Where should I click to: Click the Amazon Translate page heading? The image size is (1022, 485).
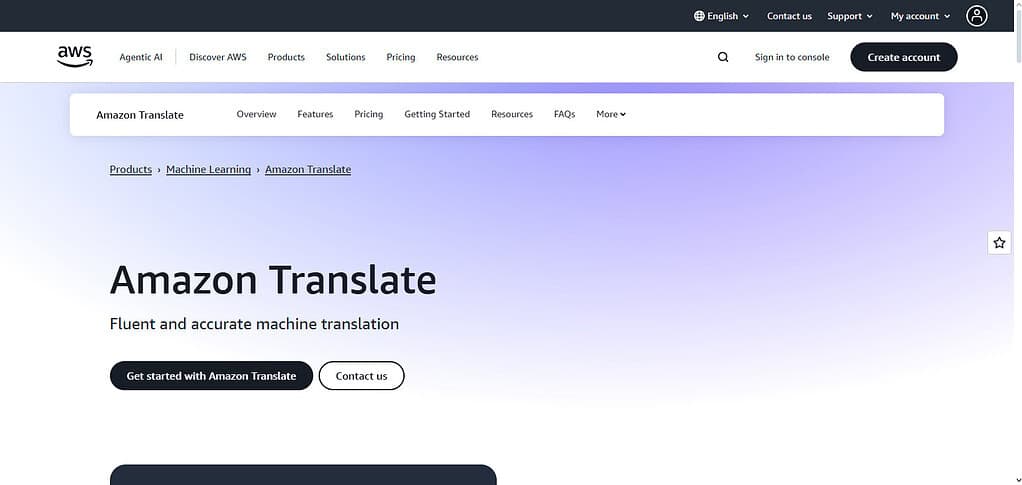tap(273, 280)
